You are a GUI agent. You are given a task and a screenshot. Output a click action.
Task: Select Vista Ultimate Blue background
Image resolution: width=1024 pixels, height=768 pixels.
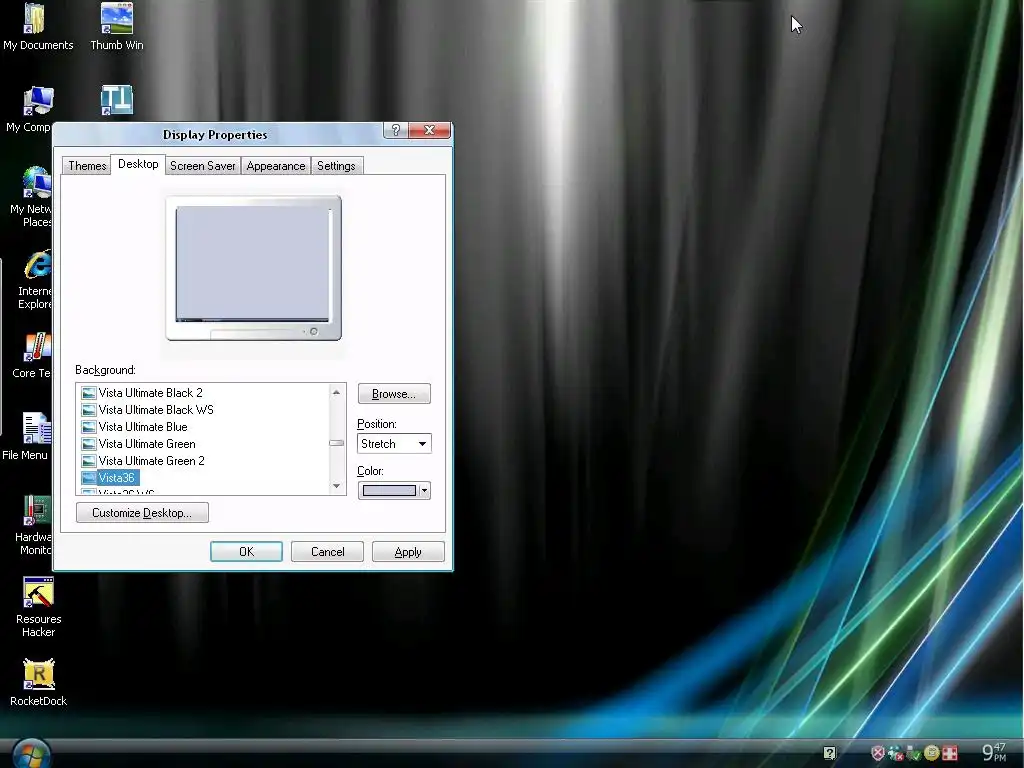tap(143, 426)
